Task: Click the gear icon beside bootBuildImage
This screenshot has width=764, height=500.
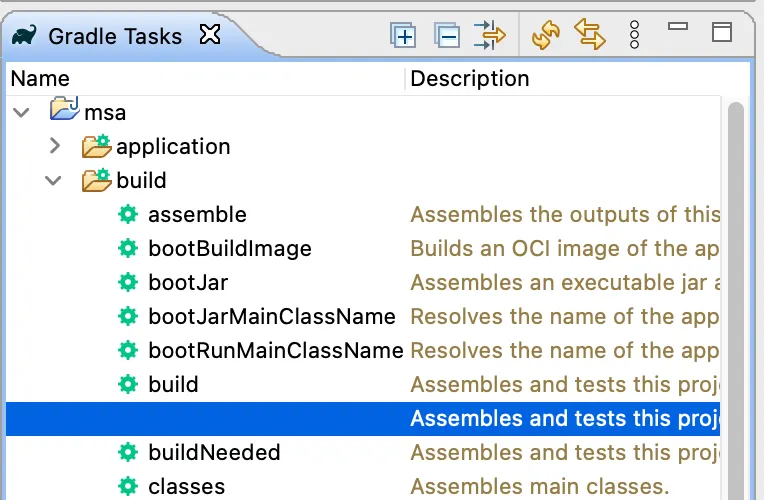Action: [127, 249]
